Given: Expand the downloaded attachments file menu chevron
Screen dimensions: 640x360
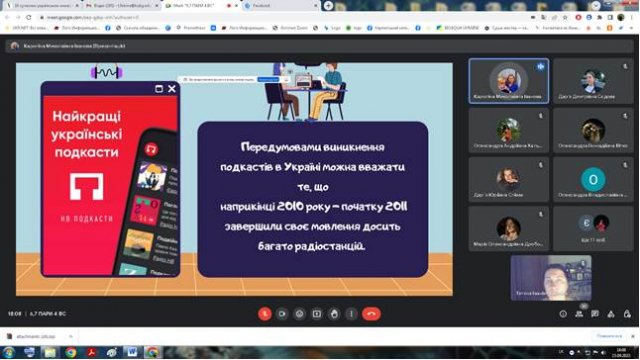Looking at the screenshot, I should click(71, 337).
